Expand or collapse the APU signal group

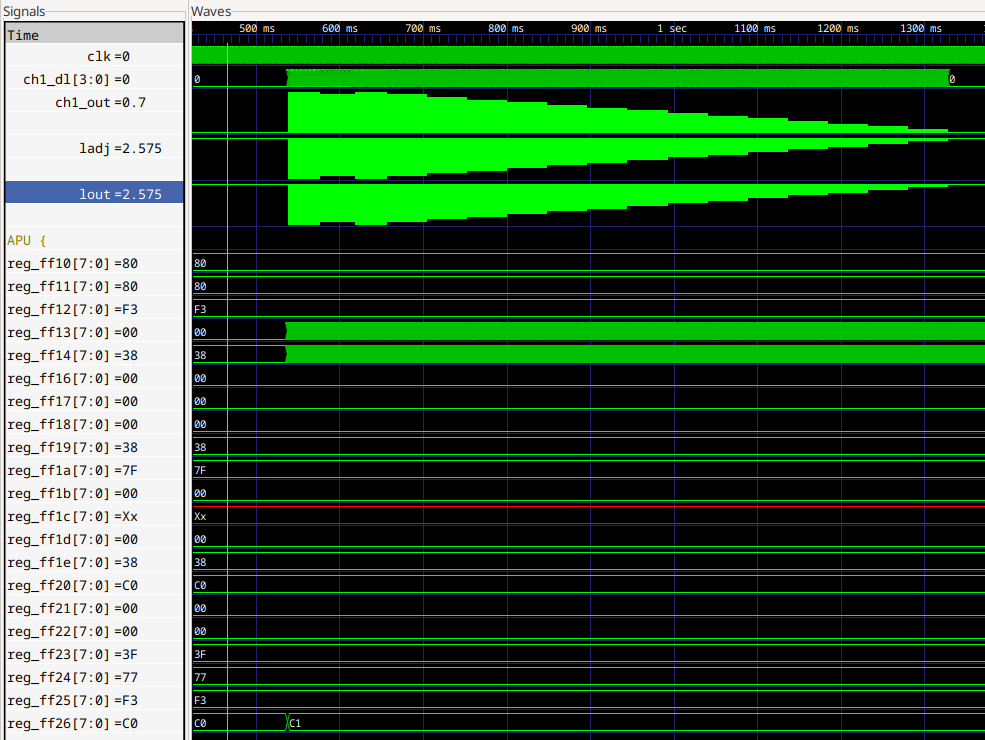click(x=27, y=241)
